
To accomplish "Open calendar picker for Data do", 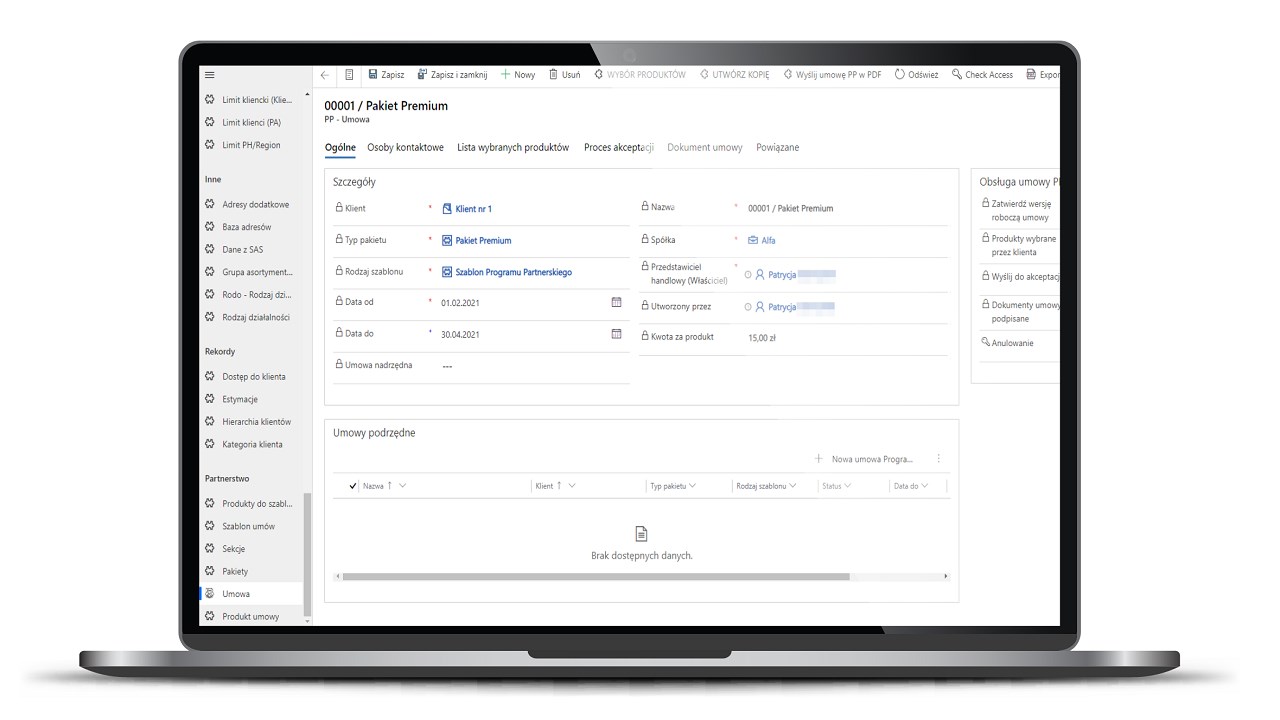I will click(616, 334).
